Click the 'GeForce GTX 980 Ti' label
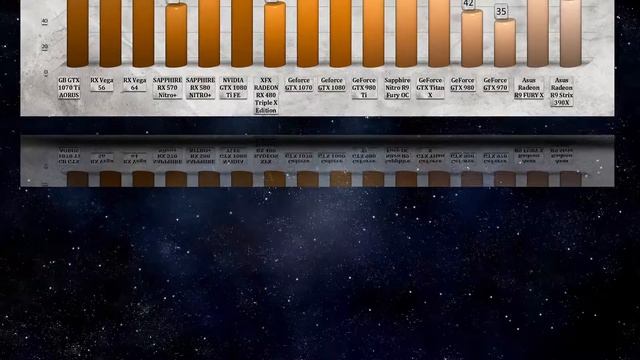640x360 pixels. 364,87
